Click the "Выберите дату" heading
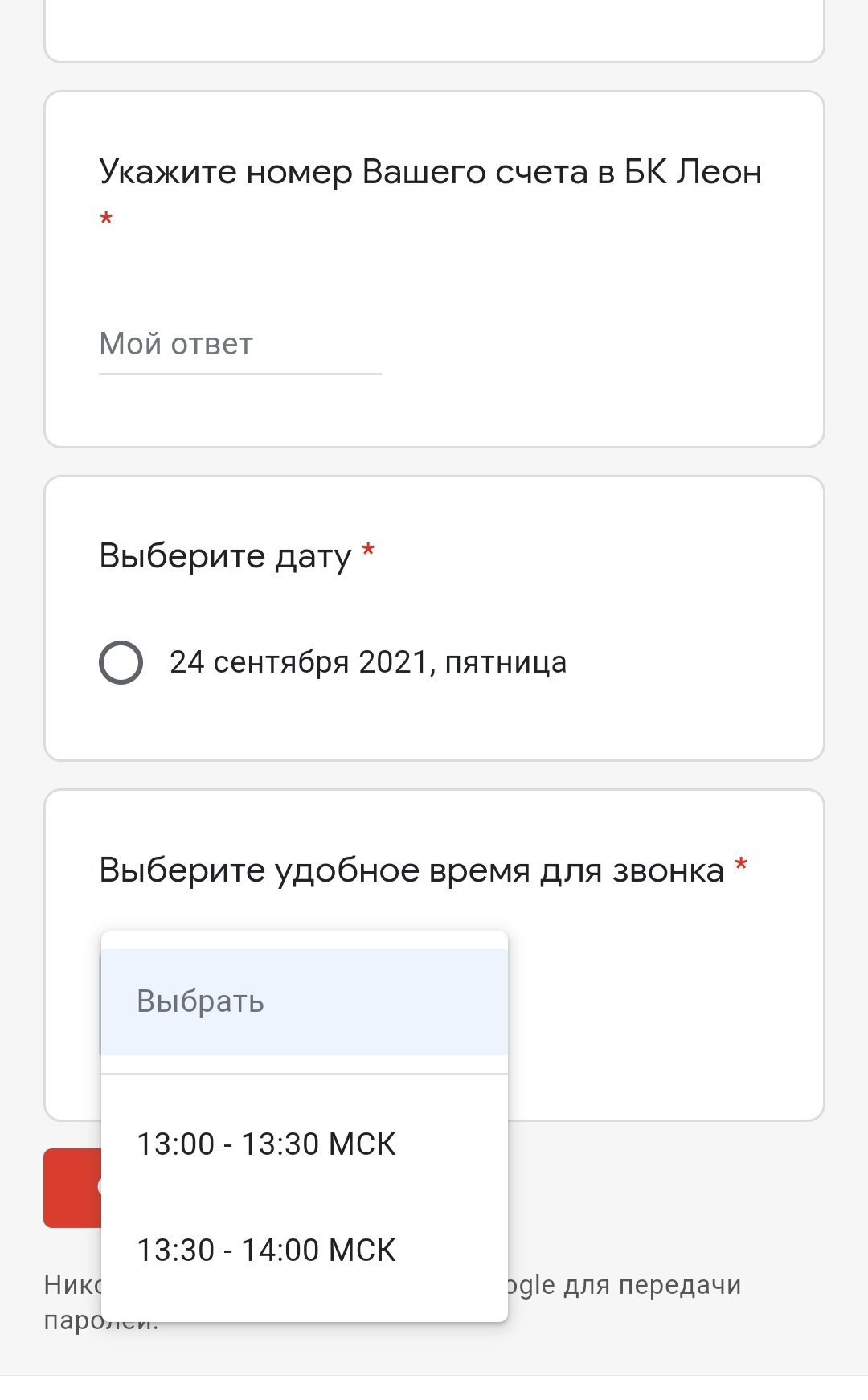Image resolution: width=868 pixels, height=1400 pixels. [225, 556]
